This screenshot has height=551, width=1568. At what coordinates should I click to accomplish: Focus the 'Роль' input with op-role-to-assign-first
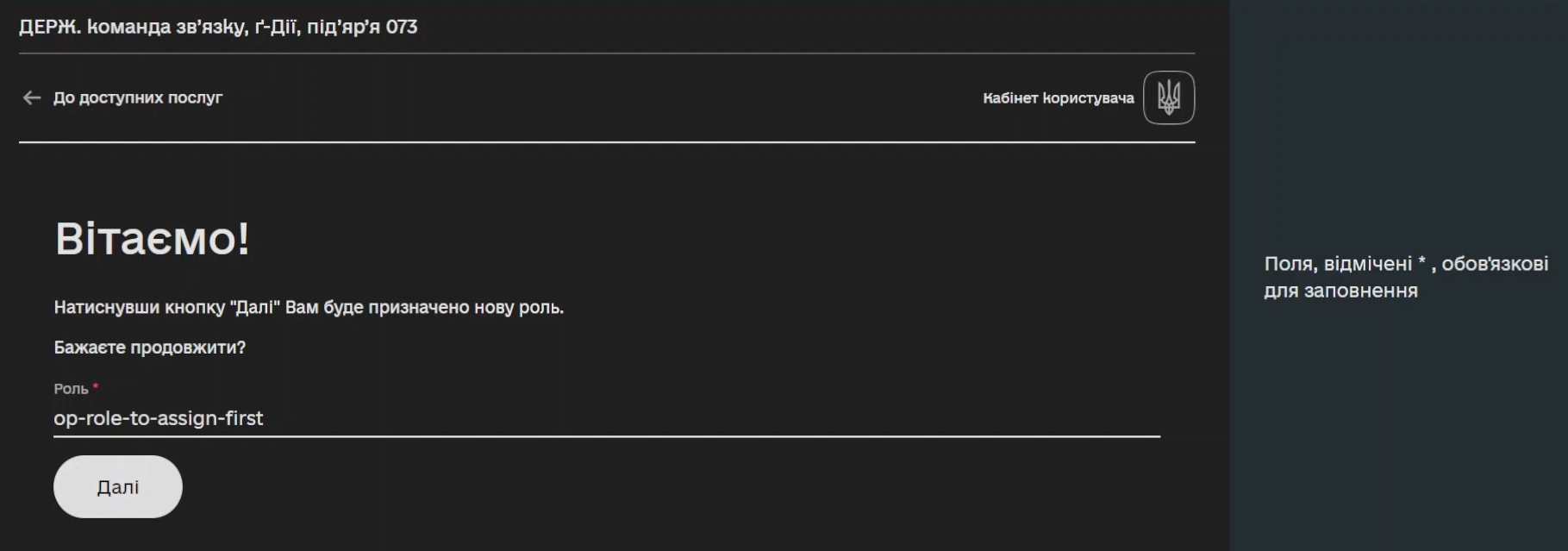tap(607, 418)
